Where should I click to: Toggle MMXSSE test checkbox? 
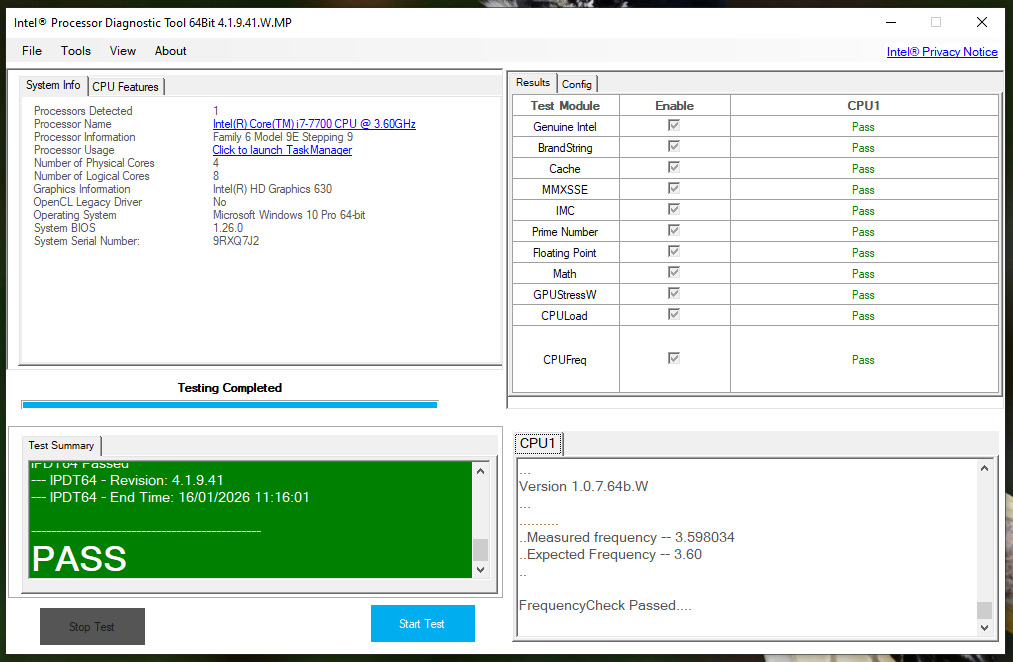(x=674, y=189)
